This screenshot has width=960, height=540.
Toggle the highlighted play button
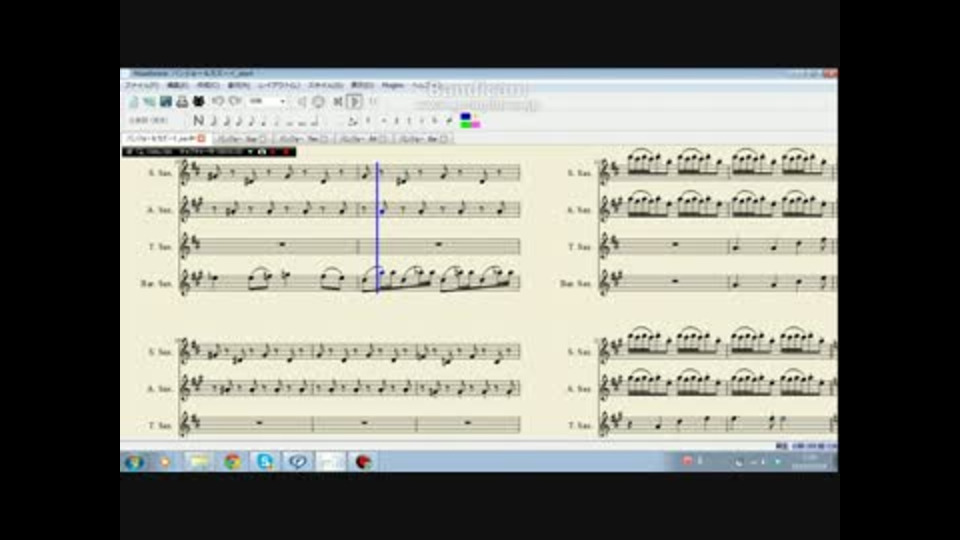coord(354,102)
